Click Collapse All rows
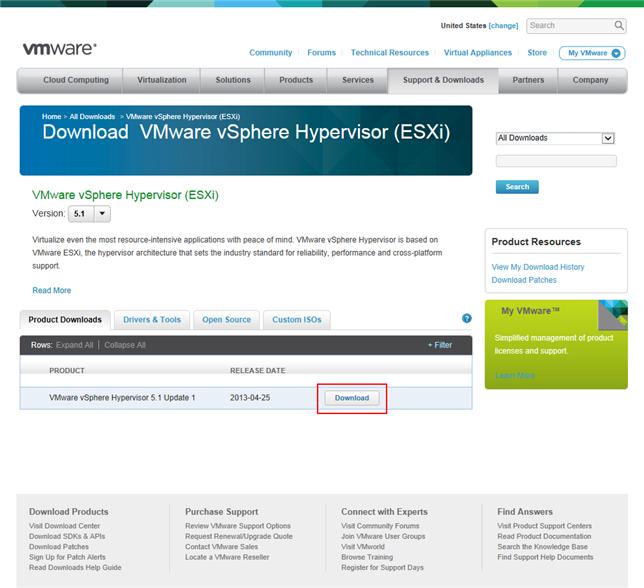Screen dimensions: 644x588 click(x=125, y=345)
